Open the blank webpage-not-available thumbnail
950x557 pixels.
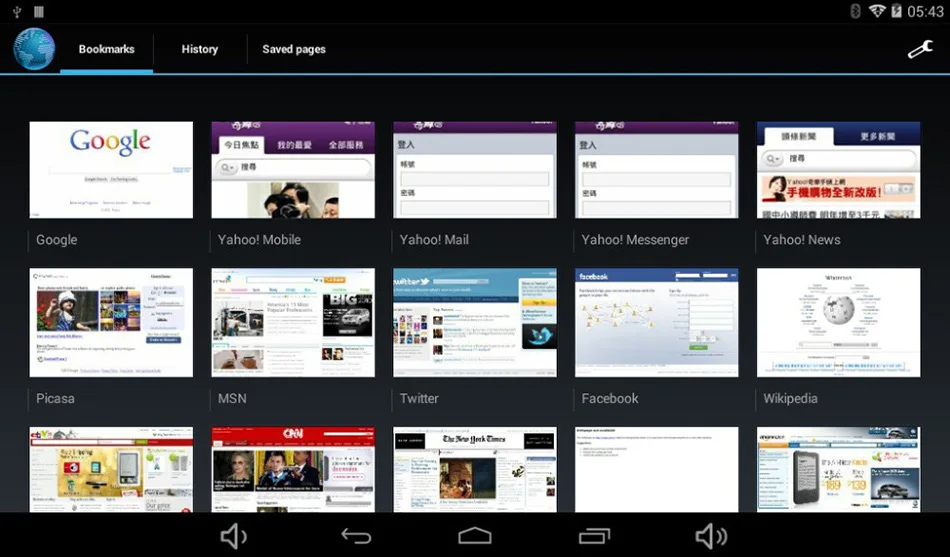pyautogui.click(x=657, y=469)
